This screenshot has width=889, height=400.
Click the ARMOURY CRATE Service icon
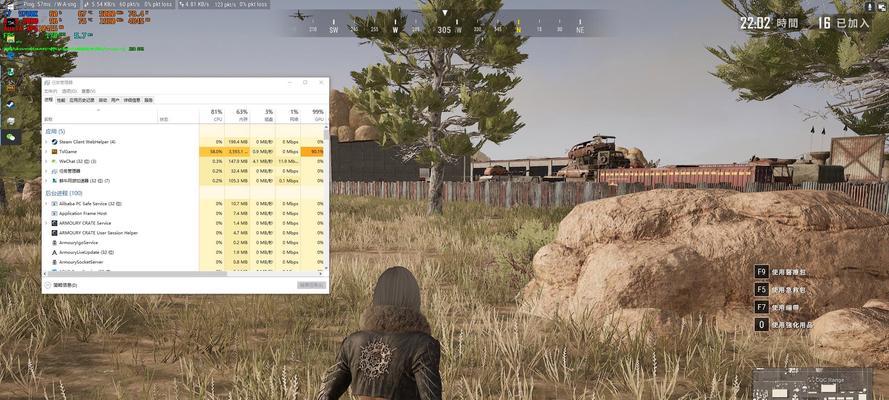click(54, 223)
